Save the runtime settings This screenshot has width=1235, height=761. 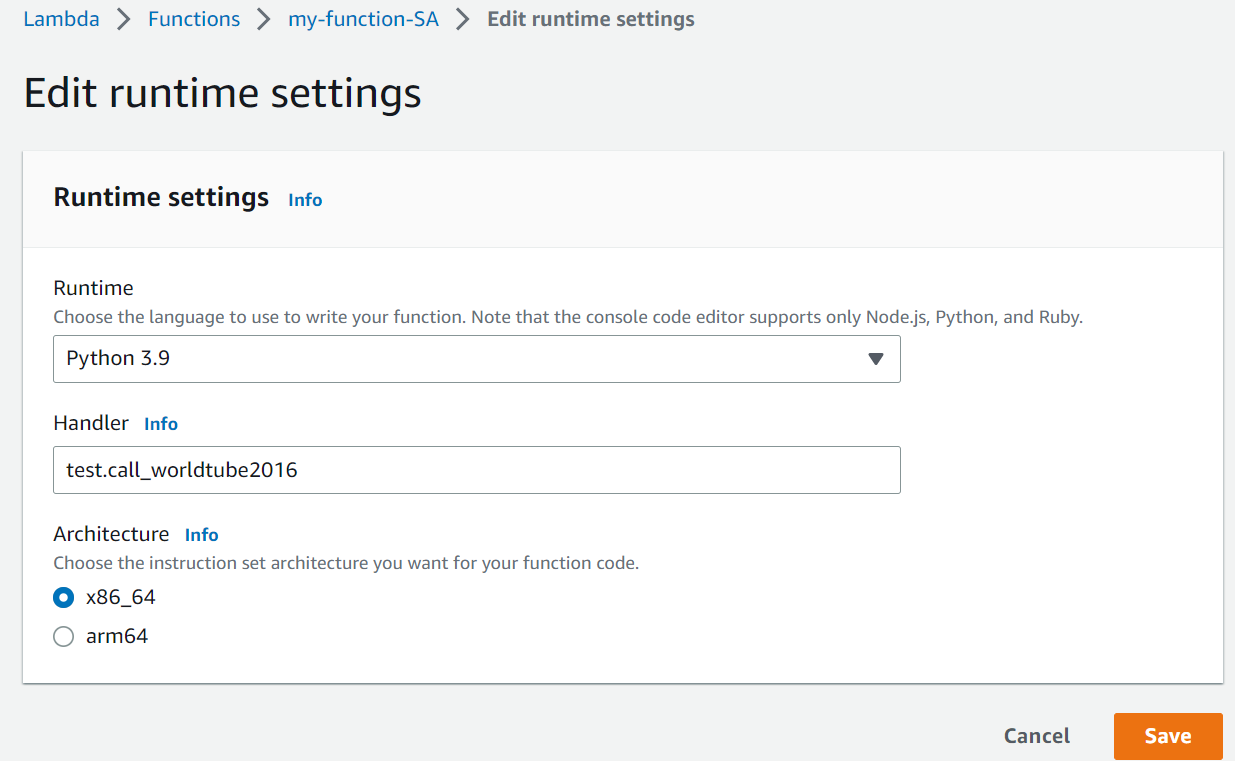[x=1167, y=735]
